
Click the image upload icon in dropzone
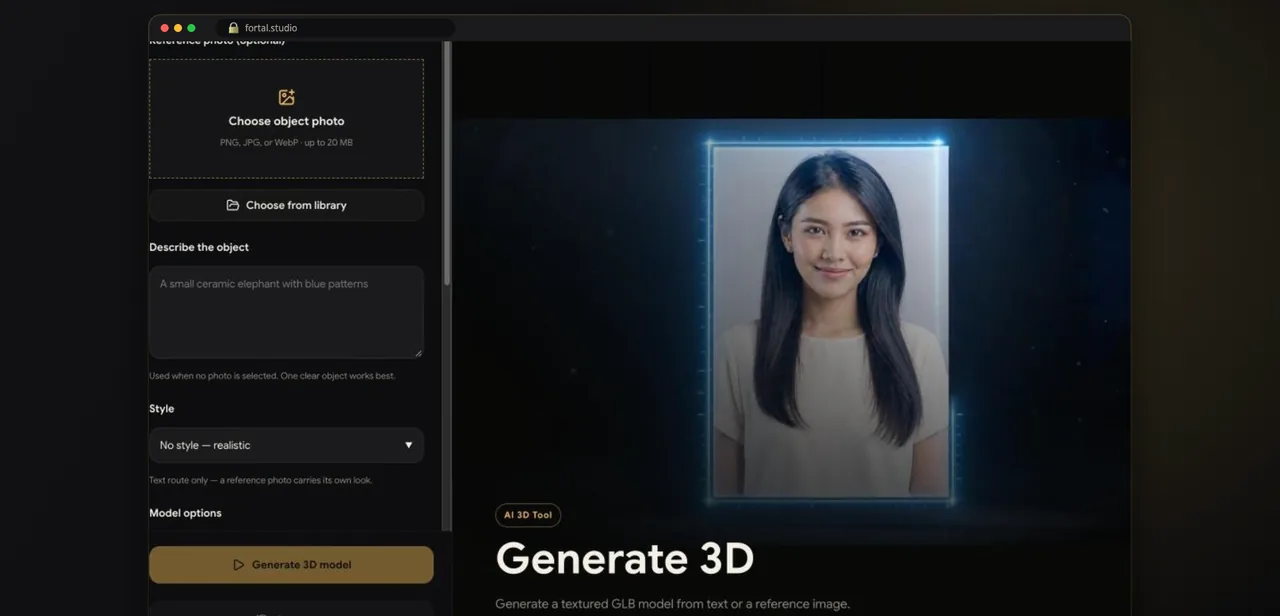tap(286, 97)
